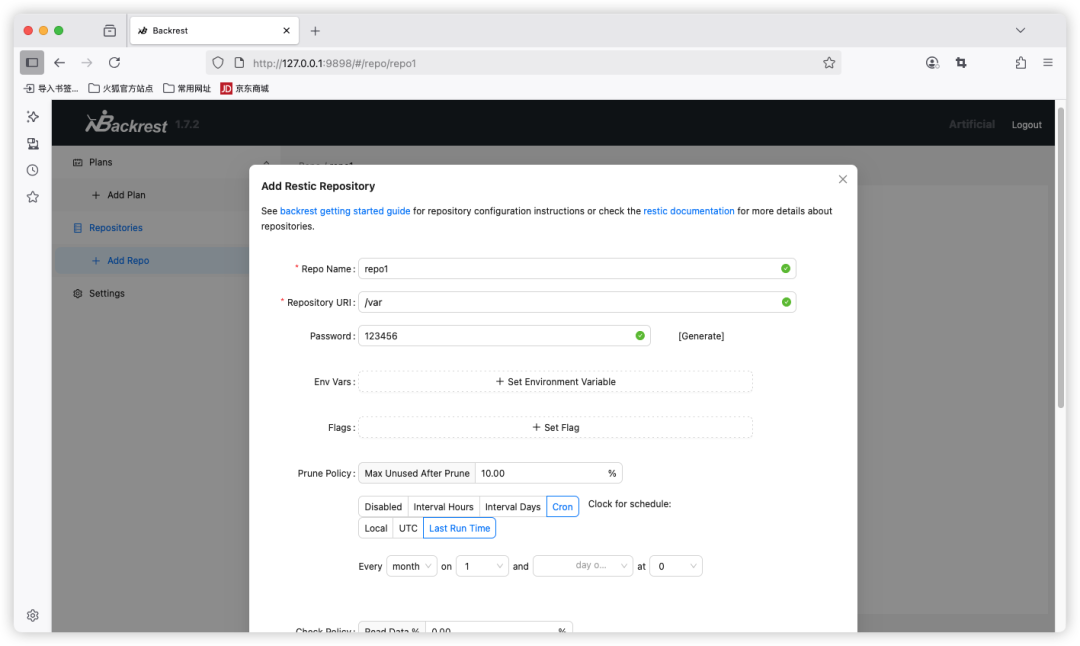This screenshot has width=1080, height=646.
Task: Click the page info icon beside the URL
Action: pyautogui.click(x=239, y=63)
